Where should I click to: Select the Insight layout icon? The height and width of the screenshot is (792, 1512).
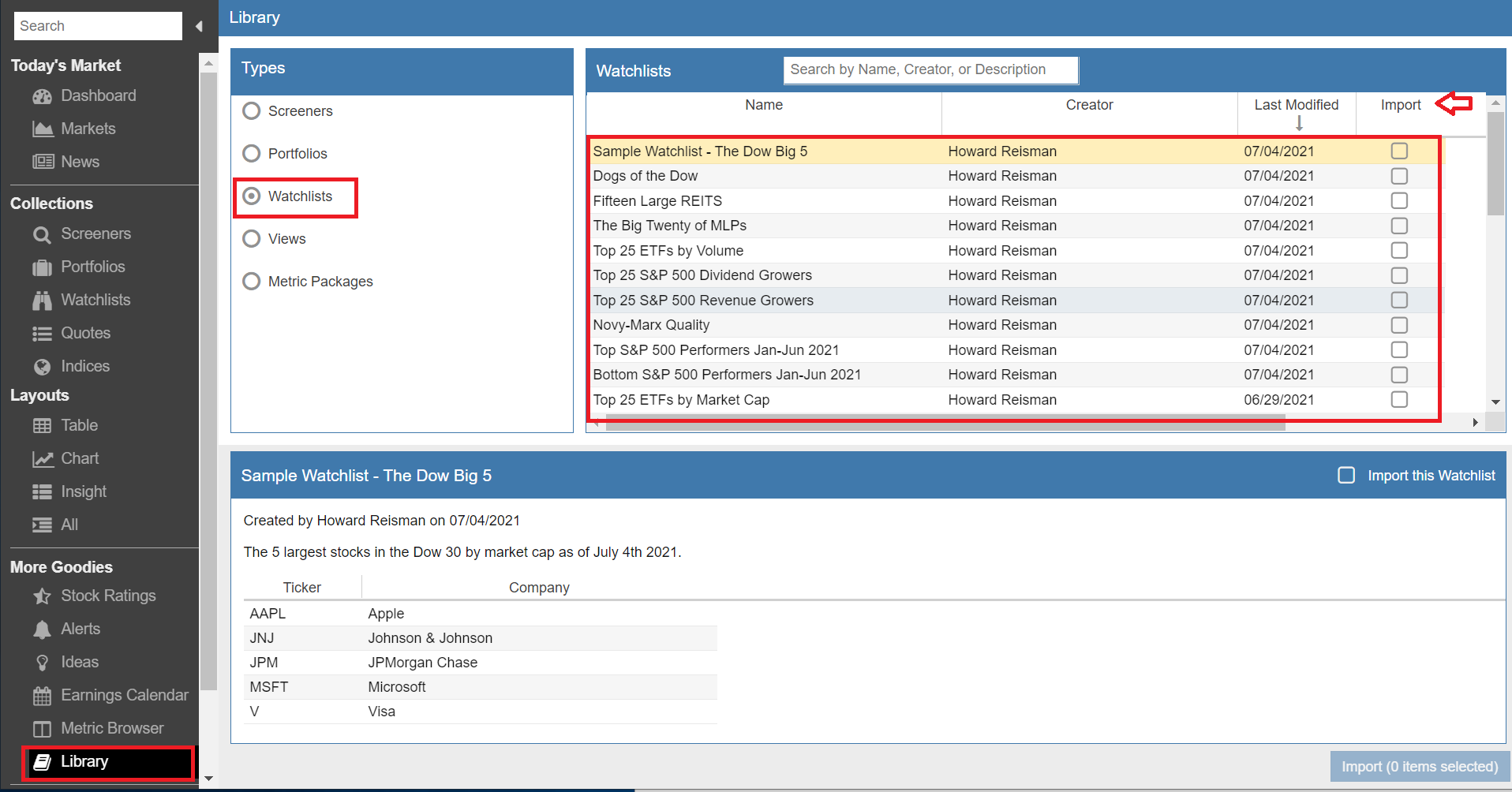[42, 492]
